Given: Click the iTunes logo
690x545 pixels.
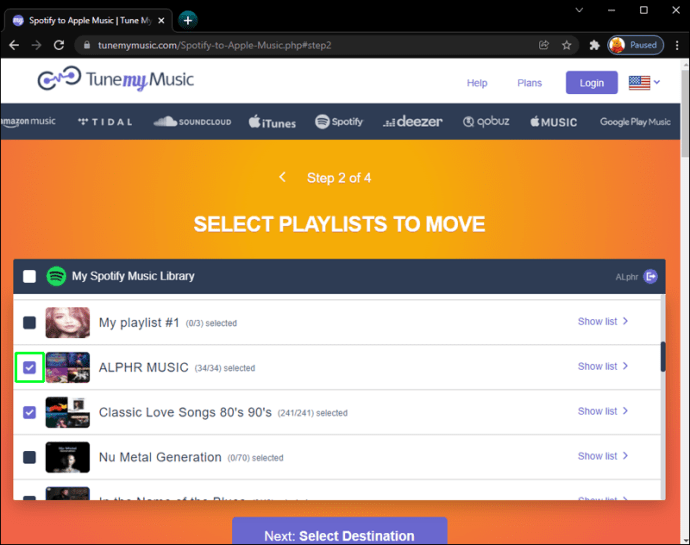Looking at the screenshot, I should [272, 122].
